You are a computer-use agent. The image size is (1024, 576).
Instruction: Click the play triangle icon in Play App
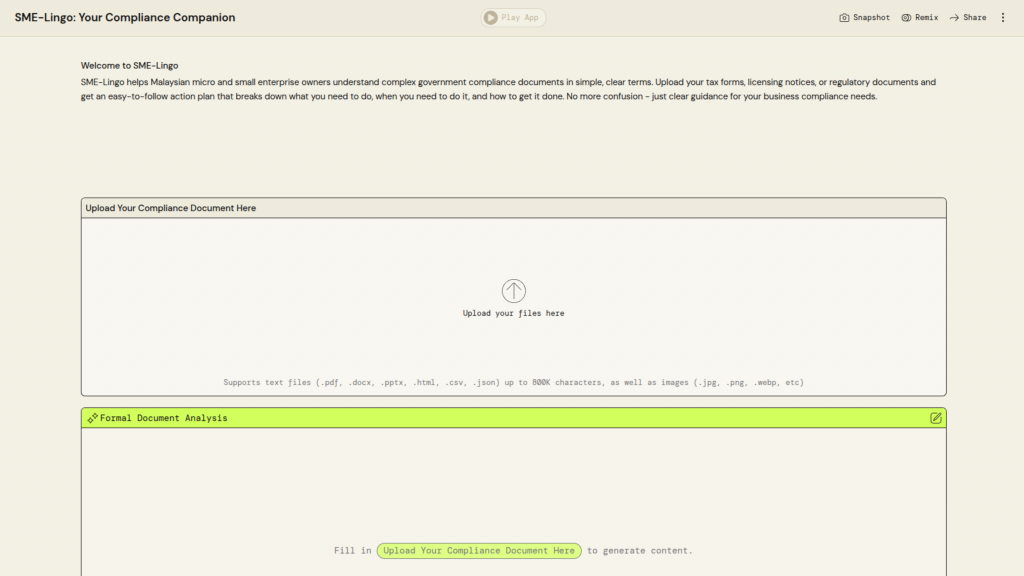pyautogui.click(x=490, y=17)
